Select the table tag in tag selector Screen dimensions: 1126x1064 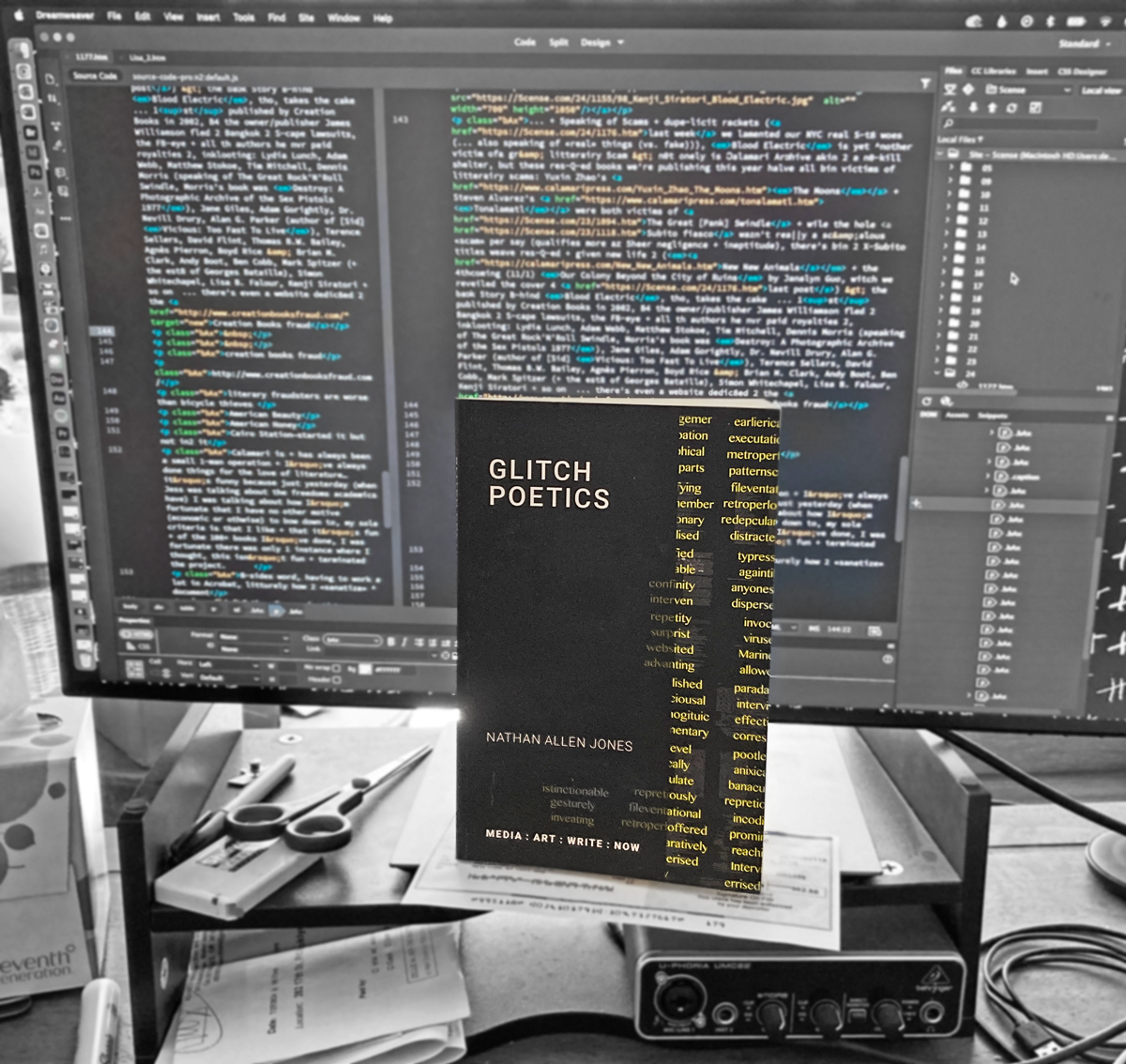(187, 608)
